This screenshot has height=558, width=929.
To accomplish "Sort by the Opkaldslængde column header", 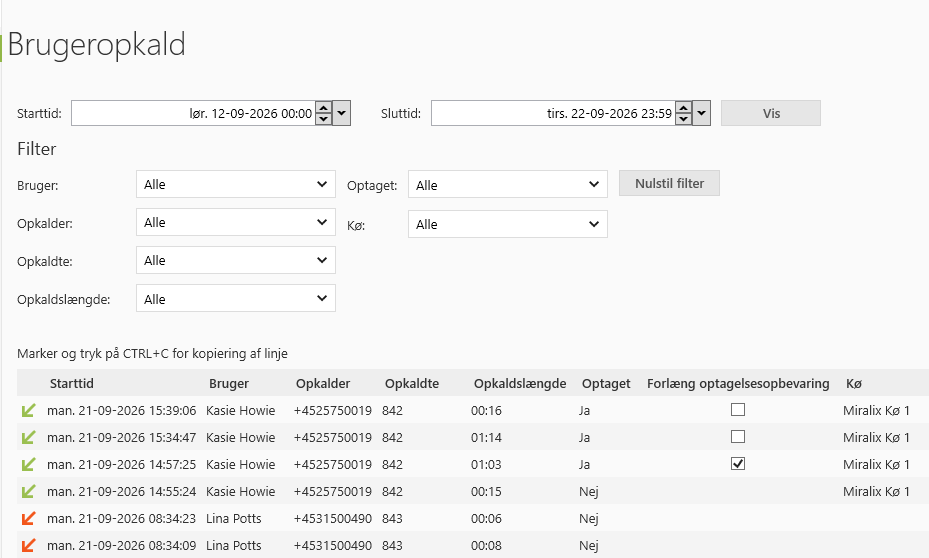I will [x=520, y=383].
